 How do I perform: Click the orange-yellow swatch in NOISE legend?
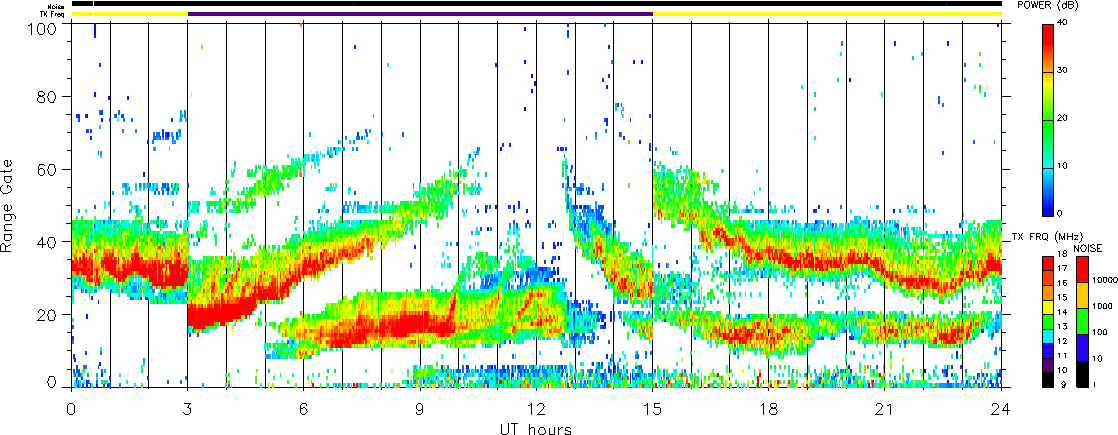pyautogui.click(x=1081, y=294)
